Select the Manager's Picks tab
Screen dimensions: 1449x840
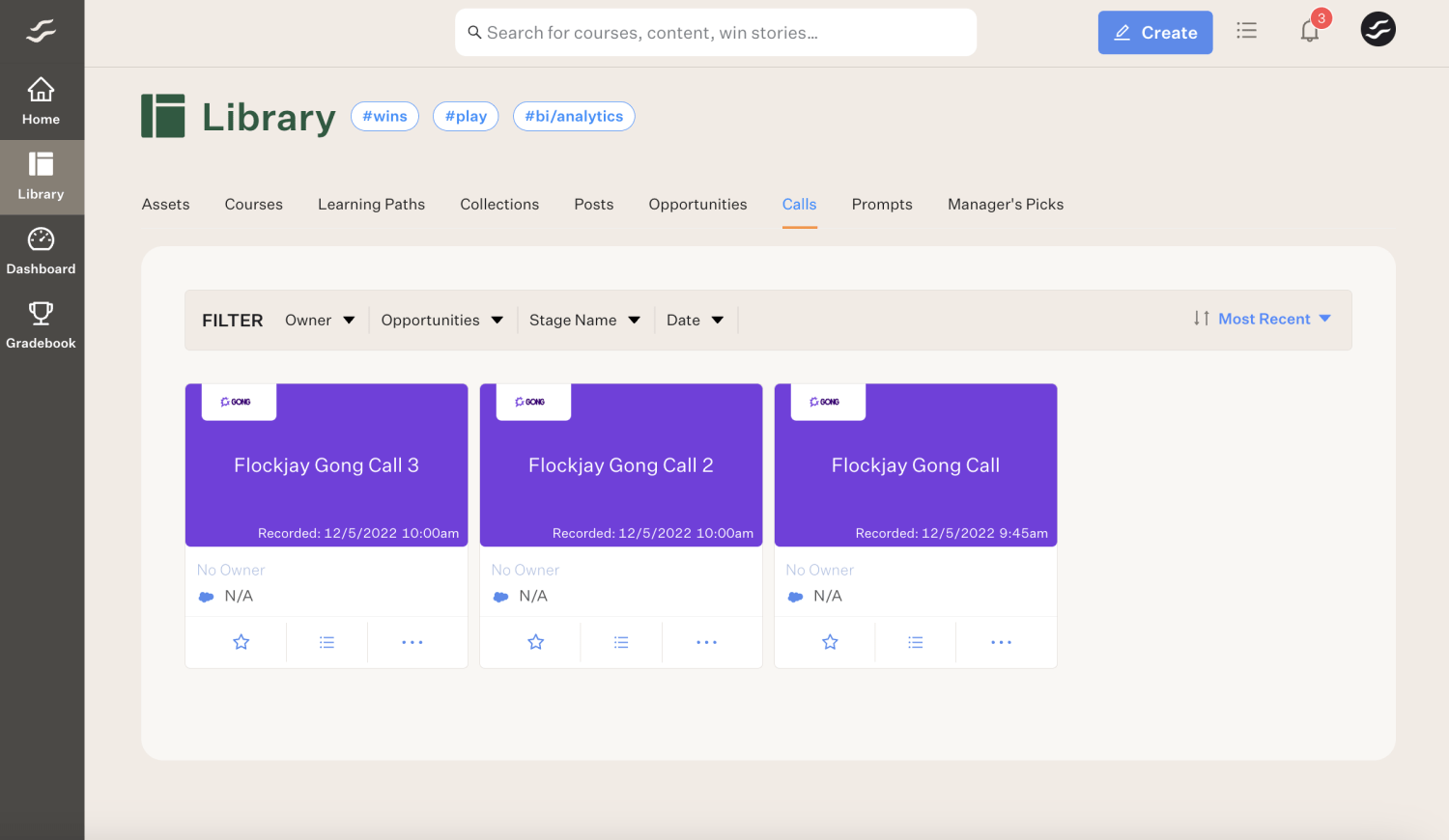point(1005,205)
